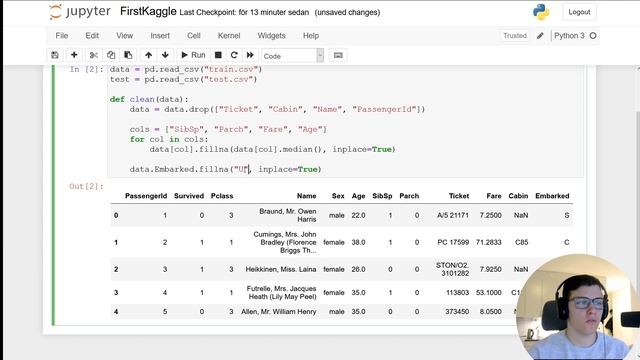Interrupt the kernel with stop icon
The image size is (640, 360).
coord(218,55)
